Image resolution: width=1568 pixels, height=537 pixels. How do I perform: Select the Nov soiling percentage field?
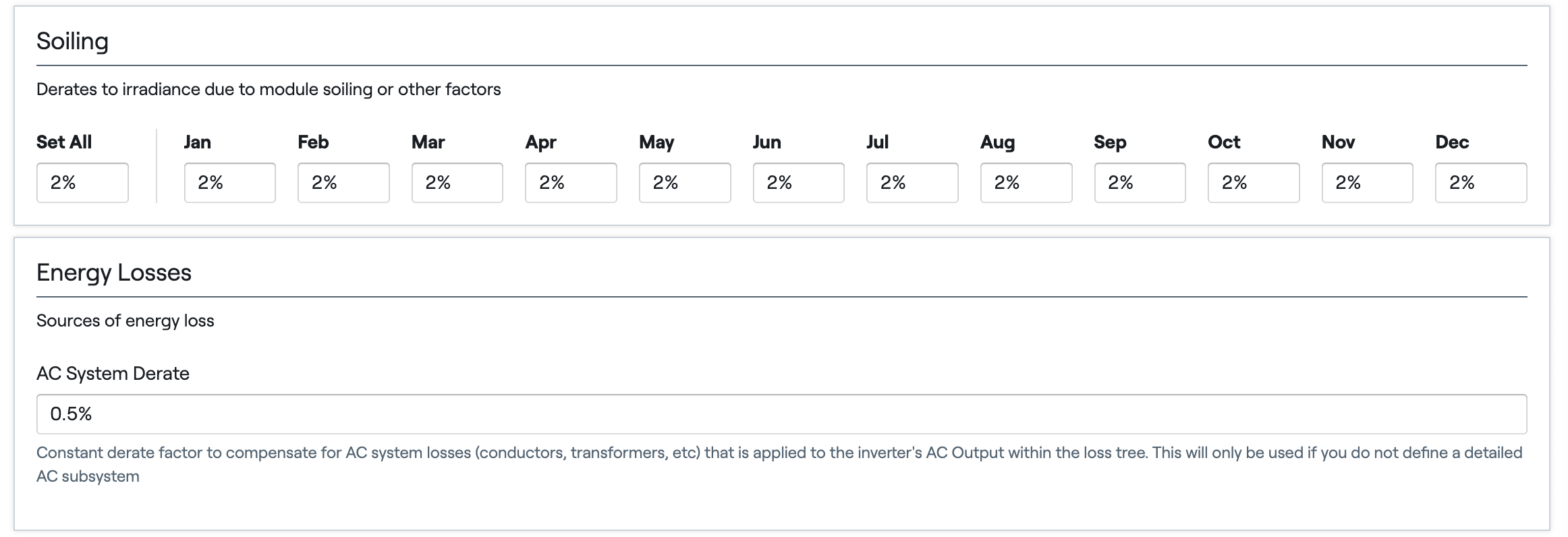coord(1368,182)
